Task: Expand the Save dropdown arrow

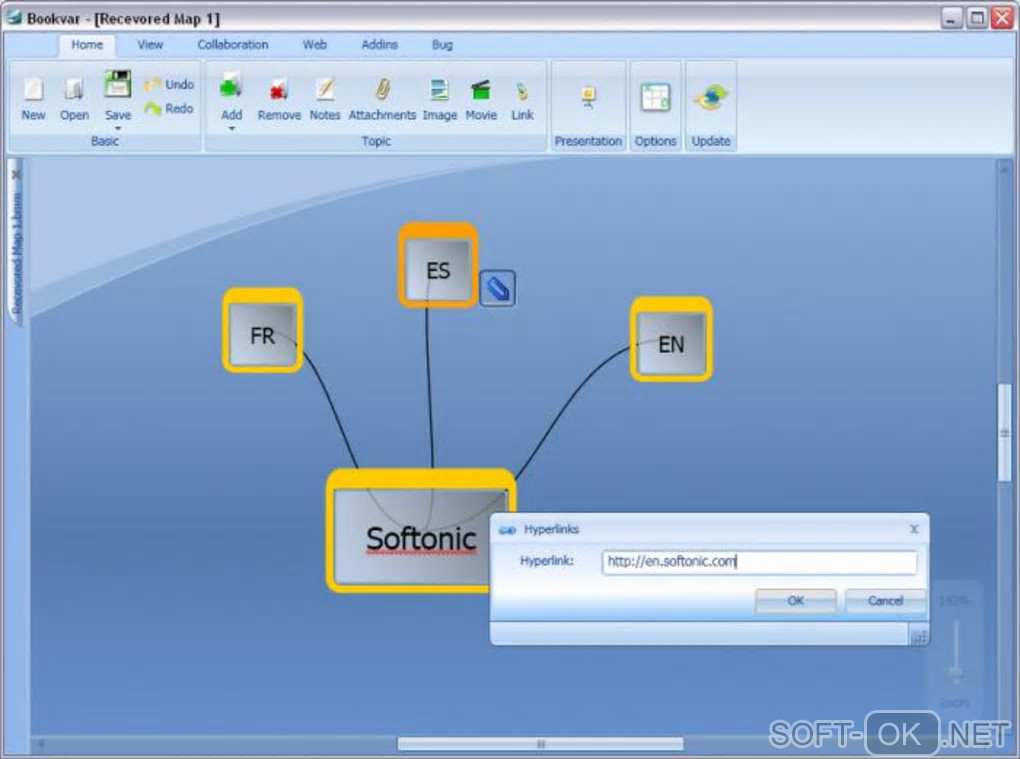Action: click(x=118, y=127)
